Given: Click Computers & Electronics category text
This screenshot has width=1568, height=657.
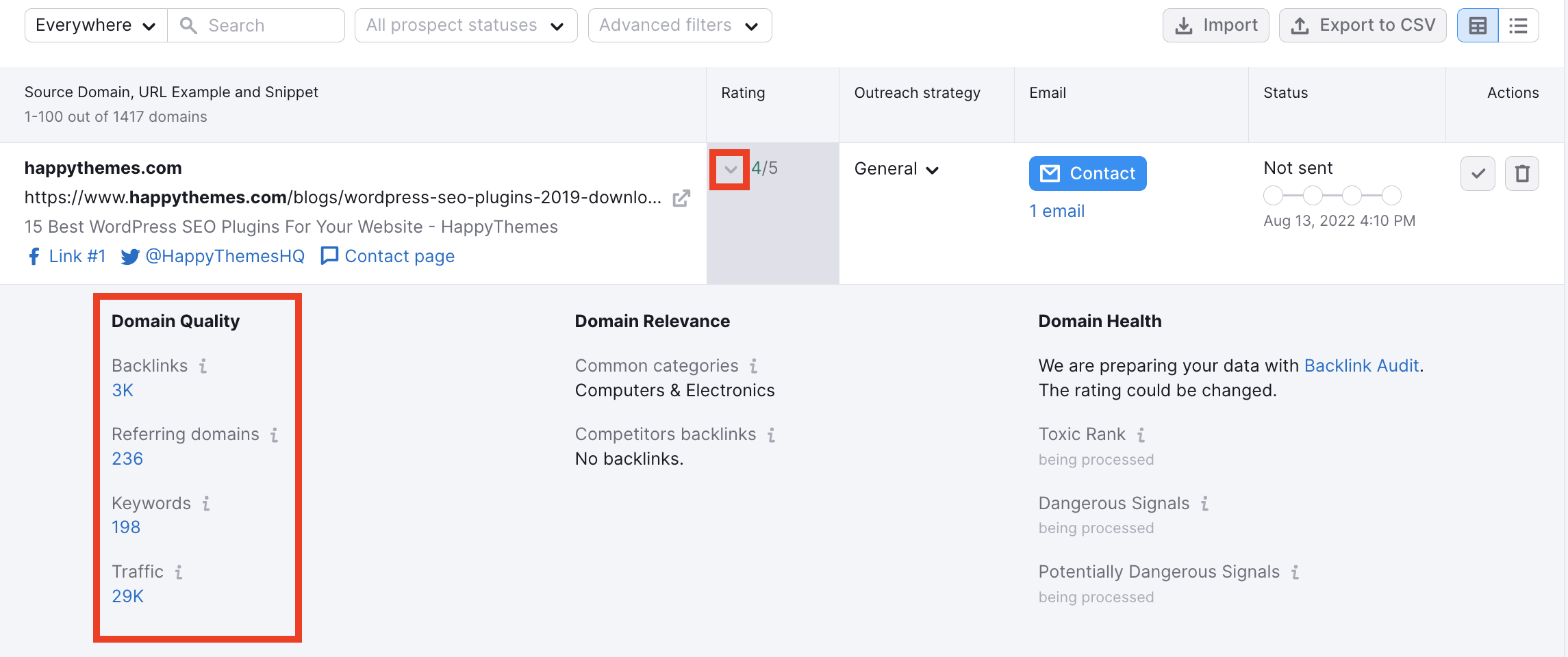Looking at the screenshot, I should [674, 390].
